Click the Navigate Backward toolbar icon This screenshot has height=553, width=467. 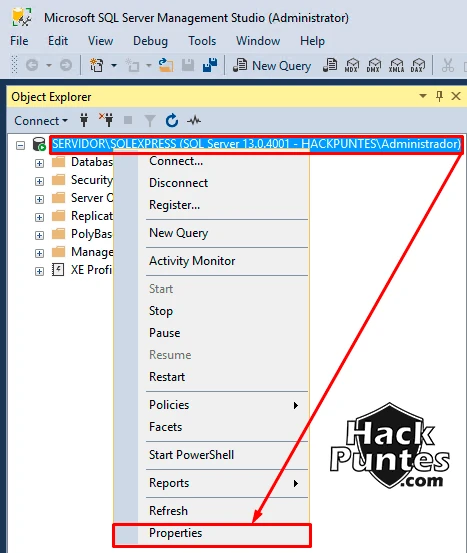(x=32, y=65)
